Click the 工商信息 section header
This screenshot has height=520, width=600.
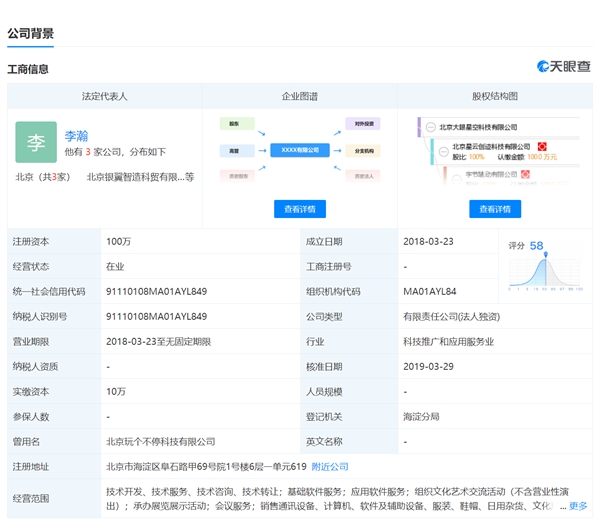point(28,69)
